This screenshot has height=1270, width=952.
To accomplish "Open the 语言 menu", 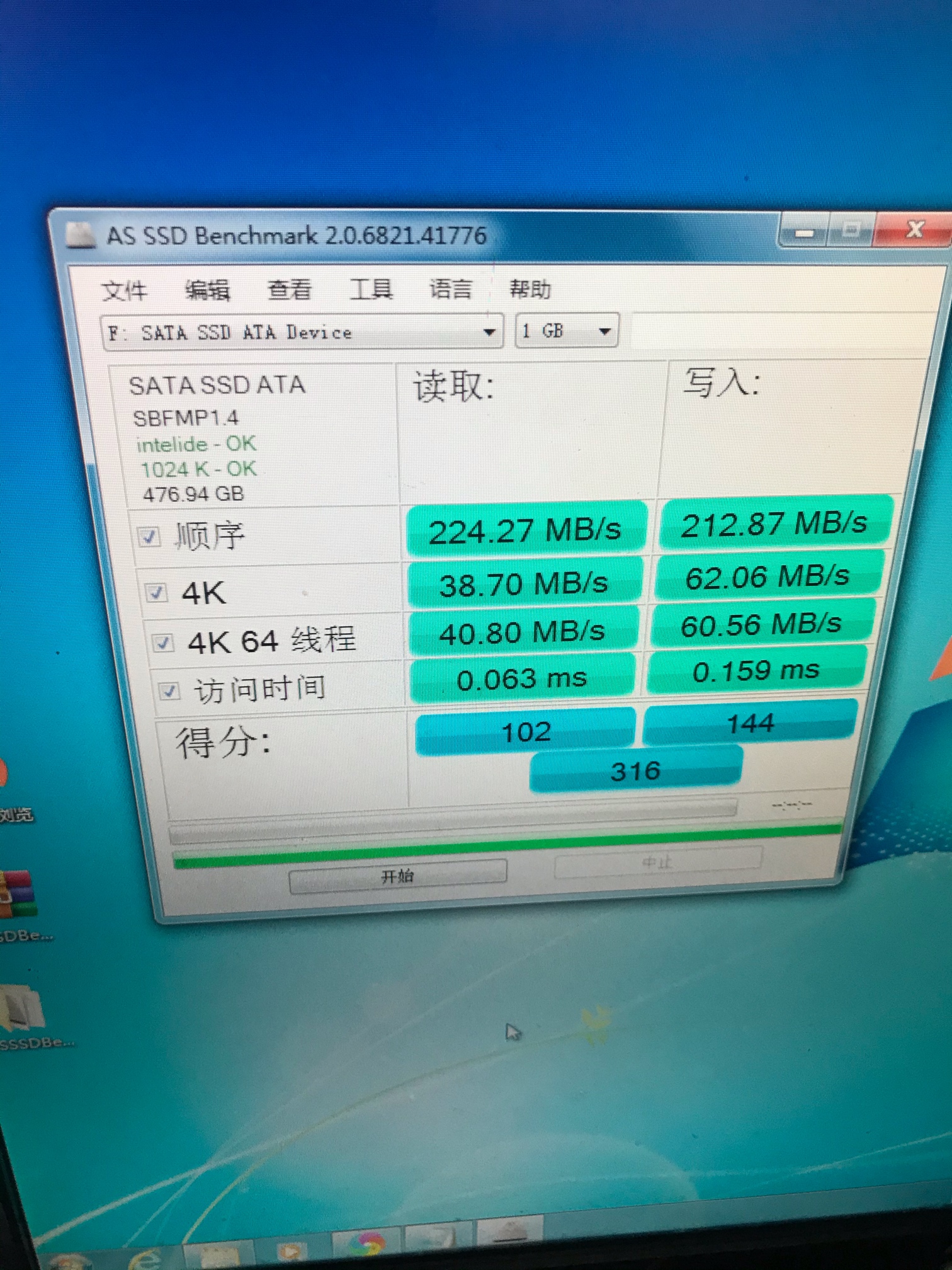I will (451, 289).
